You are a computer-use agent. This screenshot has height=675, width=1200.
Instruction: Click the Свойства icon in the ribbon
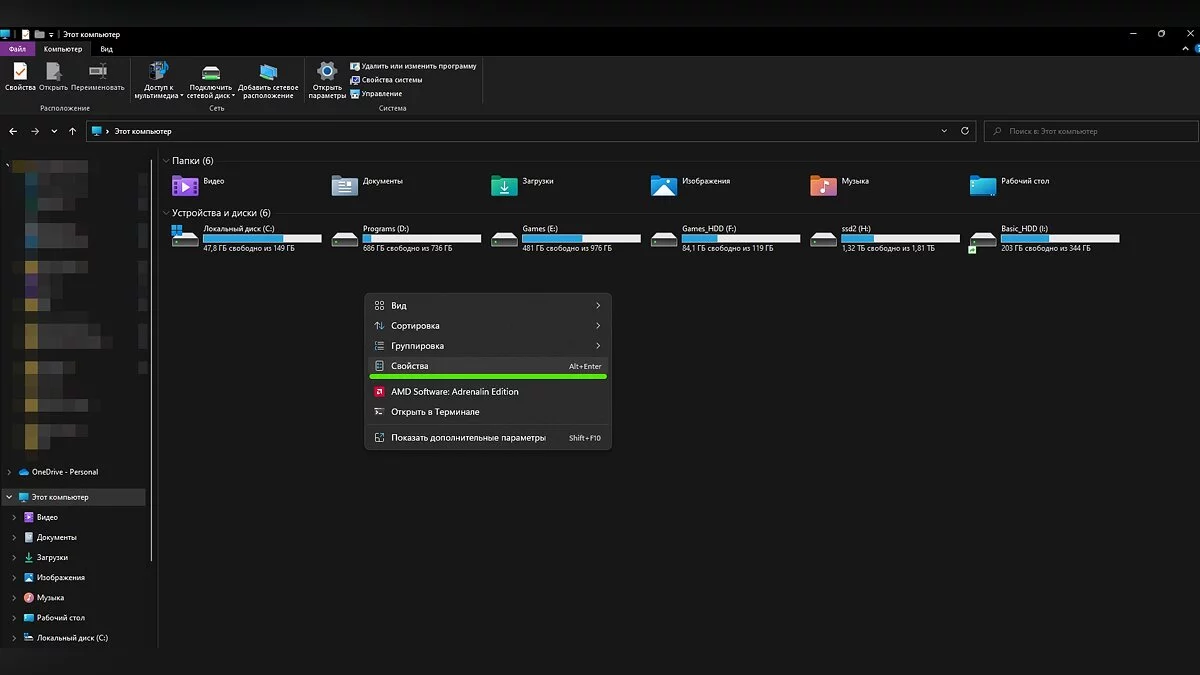pos(20,72)
